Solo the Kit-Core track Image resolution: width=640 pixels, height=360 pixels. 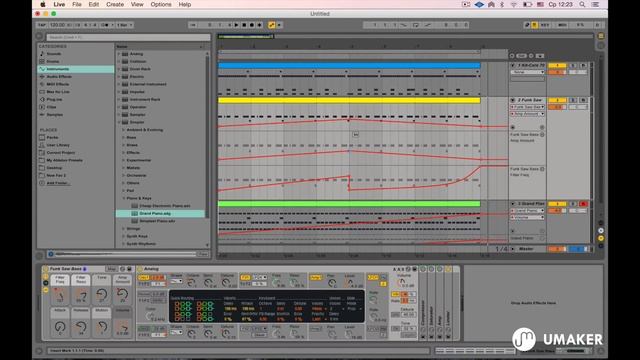point(573,65)
